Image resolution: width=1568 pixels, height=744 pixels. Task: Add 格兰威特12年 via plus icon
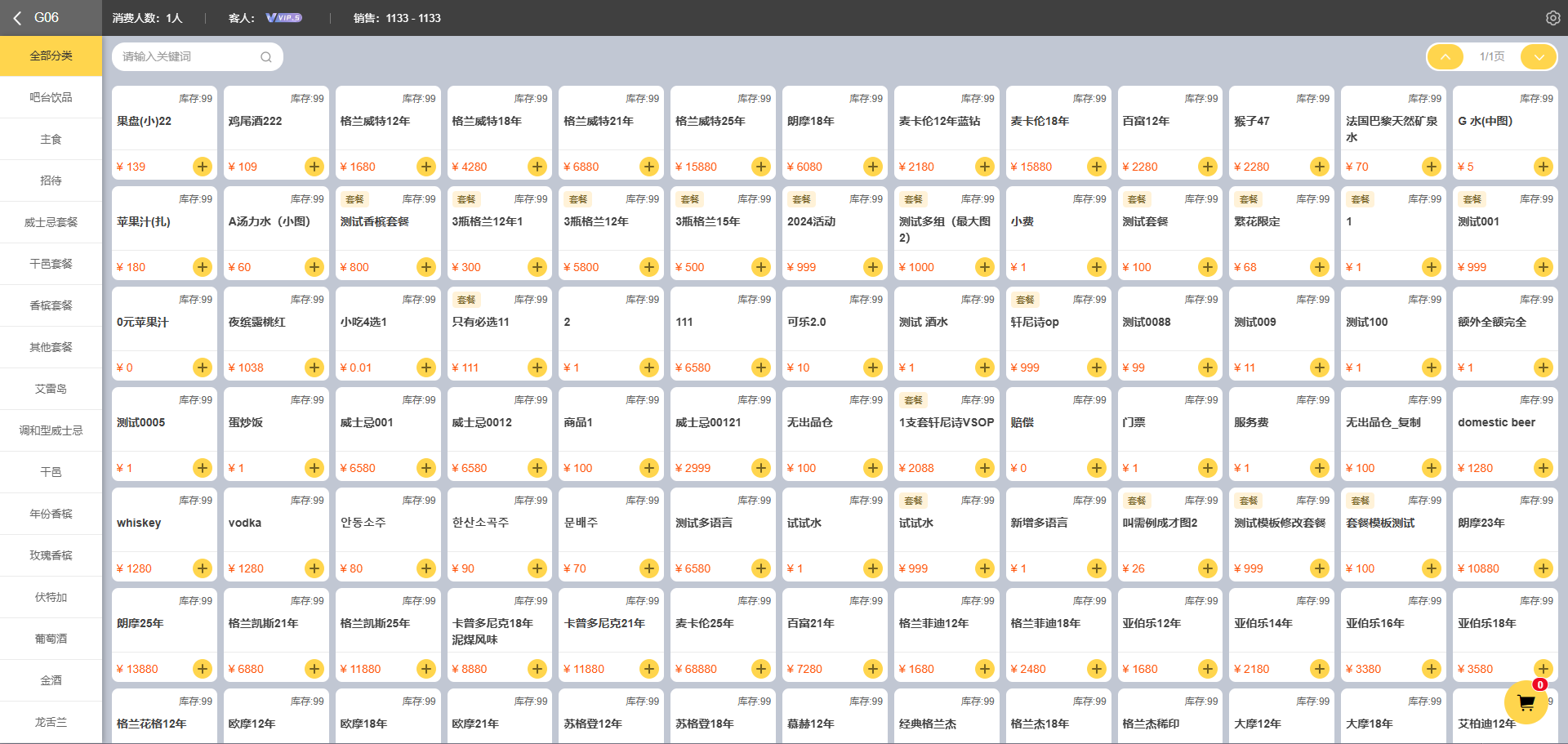coord(425,167)
